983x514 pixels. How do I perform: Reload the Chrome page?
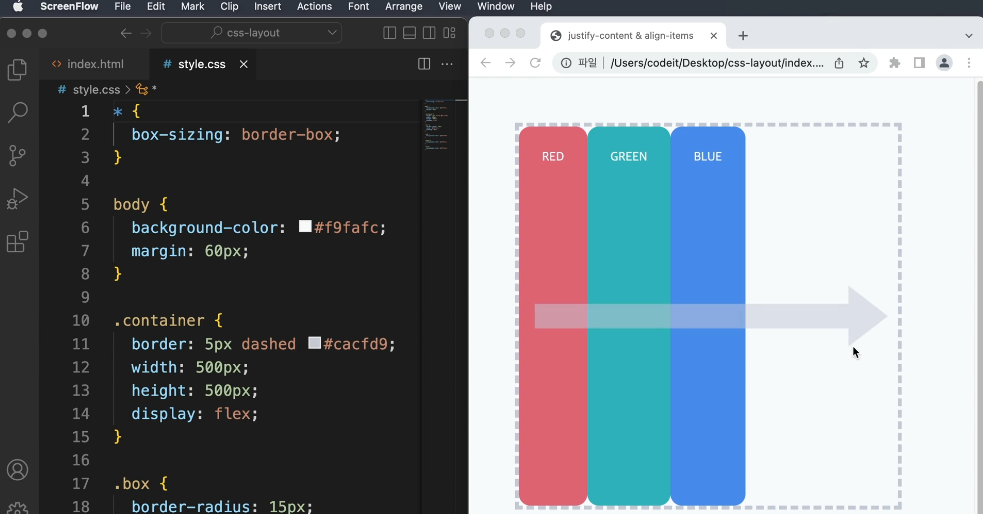tap(535, 63)
